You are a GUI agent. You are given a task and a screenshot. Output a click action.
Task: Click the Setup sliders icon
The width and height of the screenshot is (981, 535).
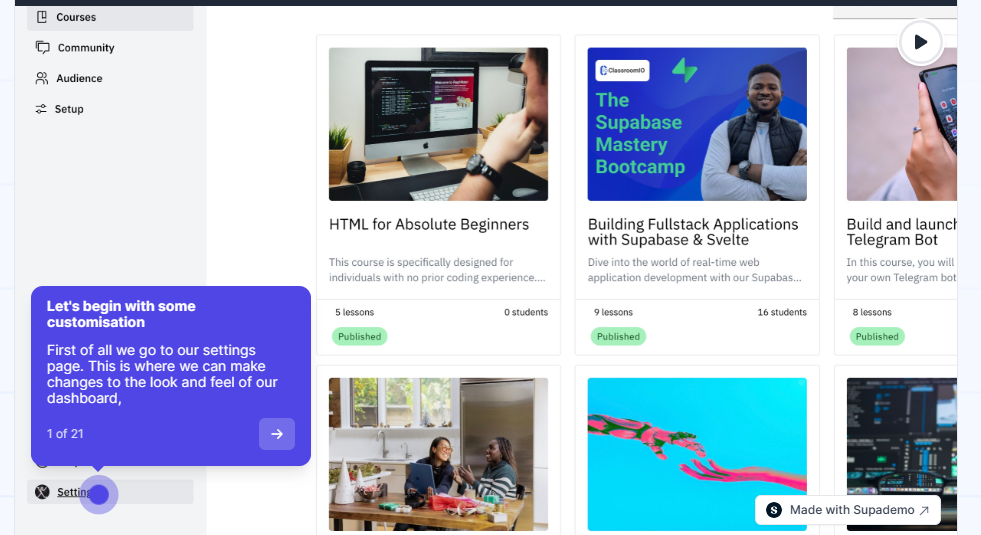point(41,109)
